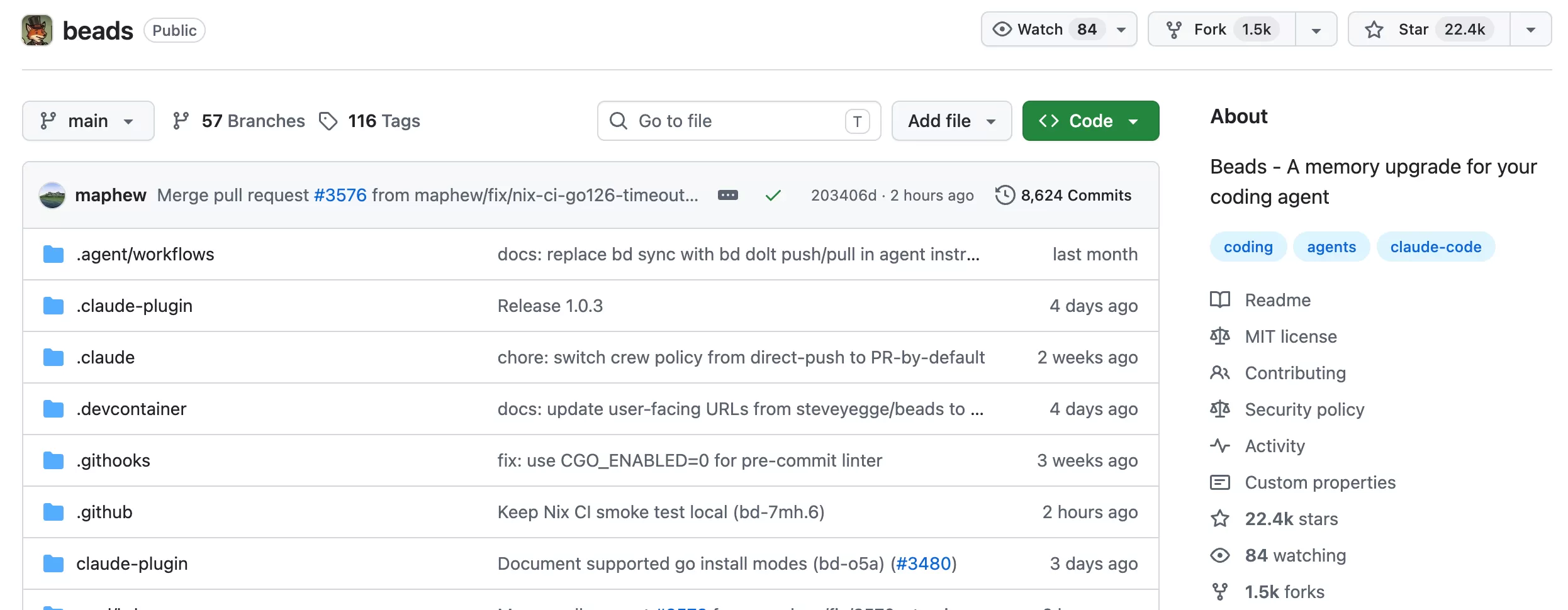
Task: Click the Readme book icon
Action: (1220, 300)
